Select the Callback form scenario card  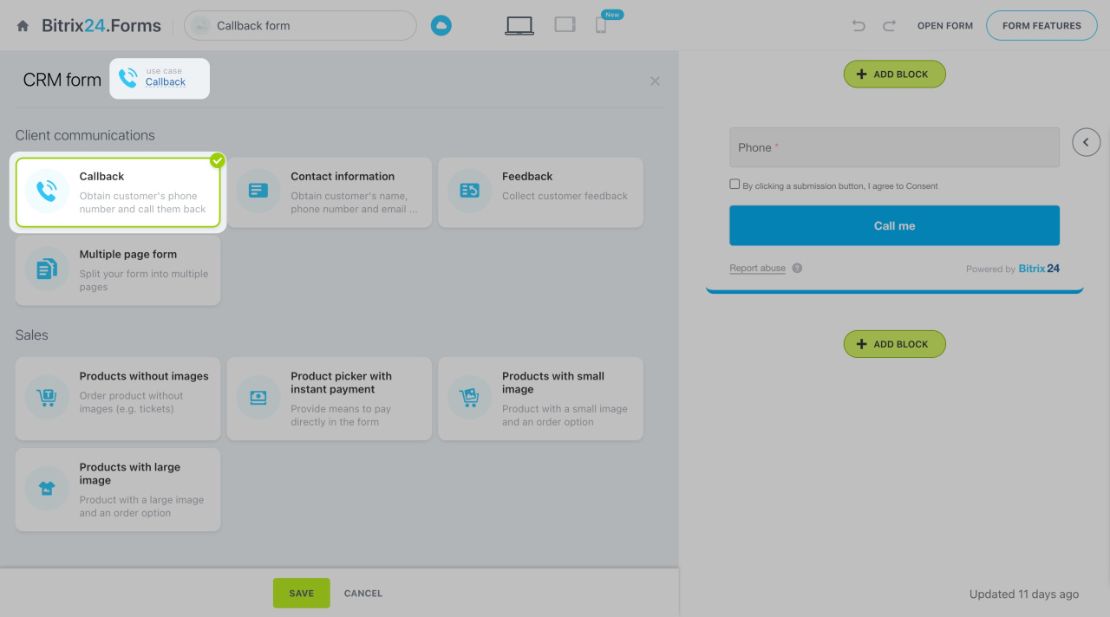pos(118,192)
